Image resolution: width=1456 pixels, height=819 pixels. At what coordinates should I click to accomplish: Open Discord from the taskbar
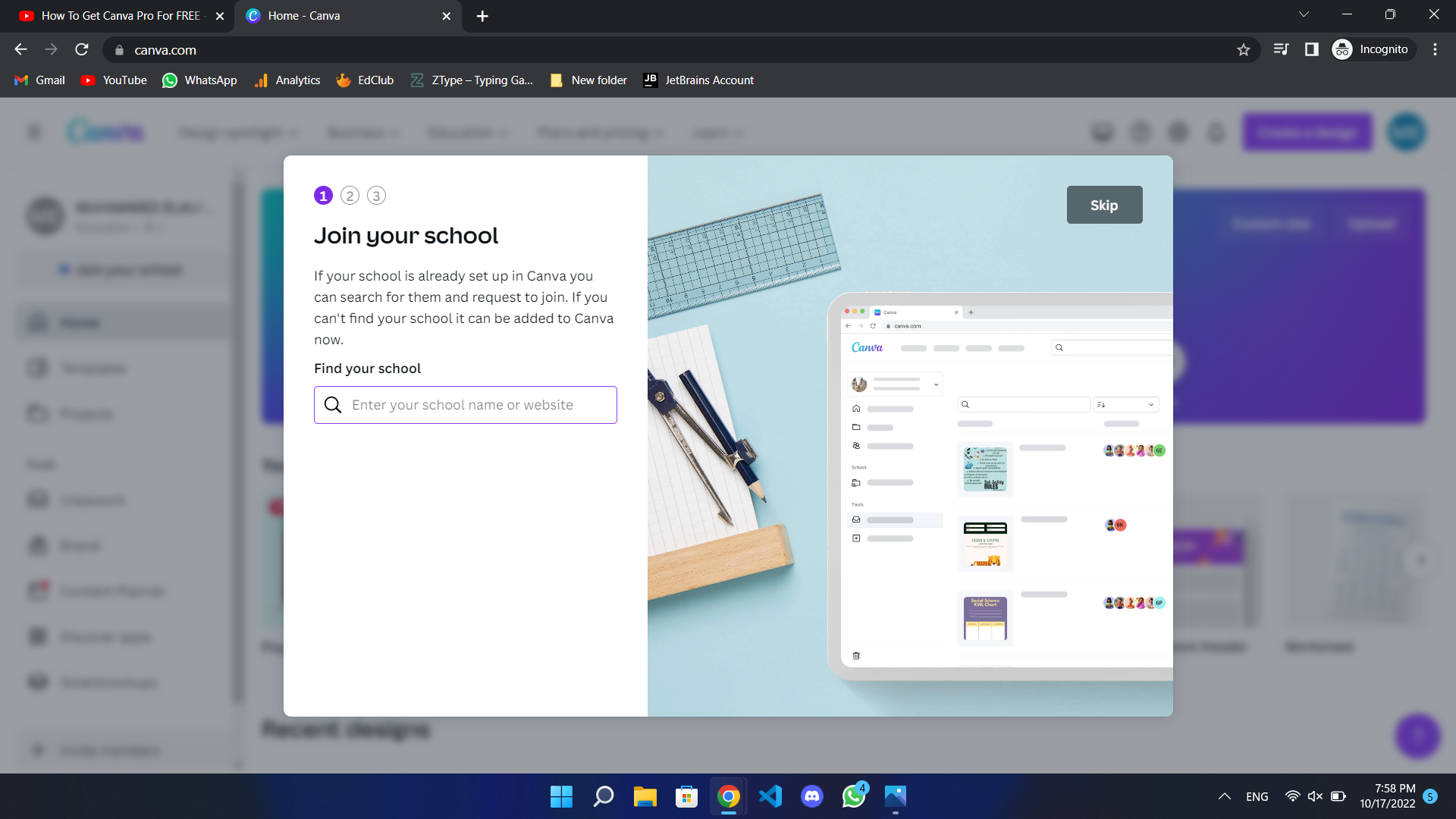coord(811,796)
